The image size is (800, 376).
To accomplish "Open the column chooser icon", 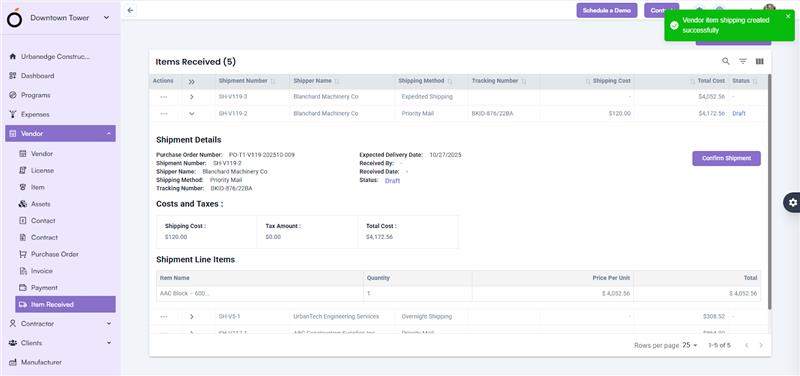I will pyautogui.click(x=760, y=61).
